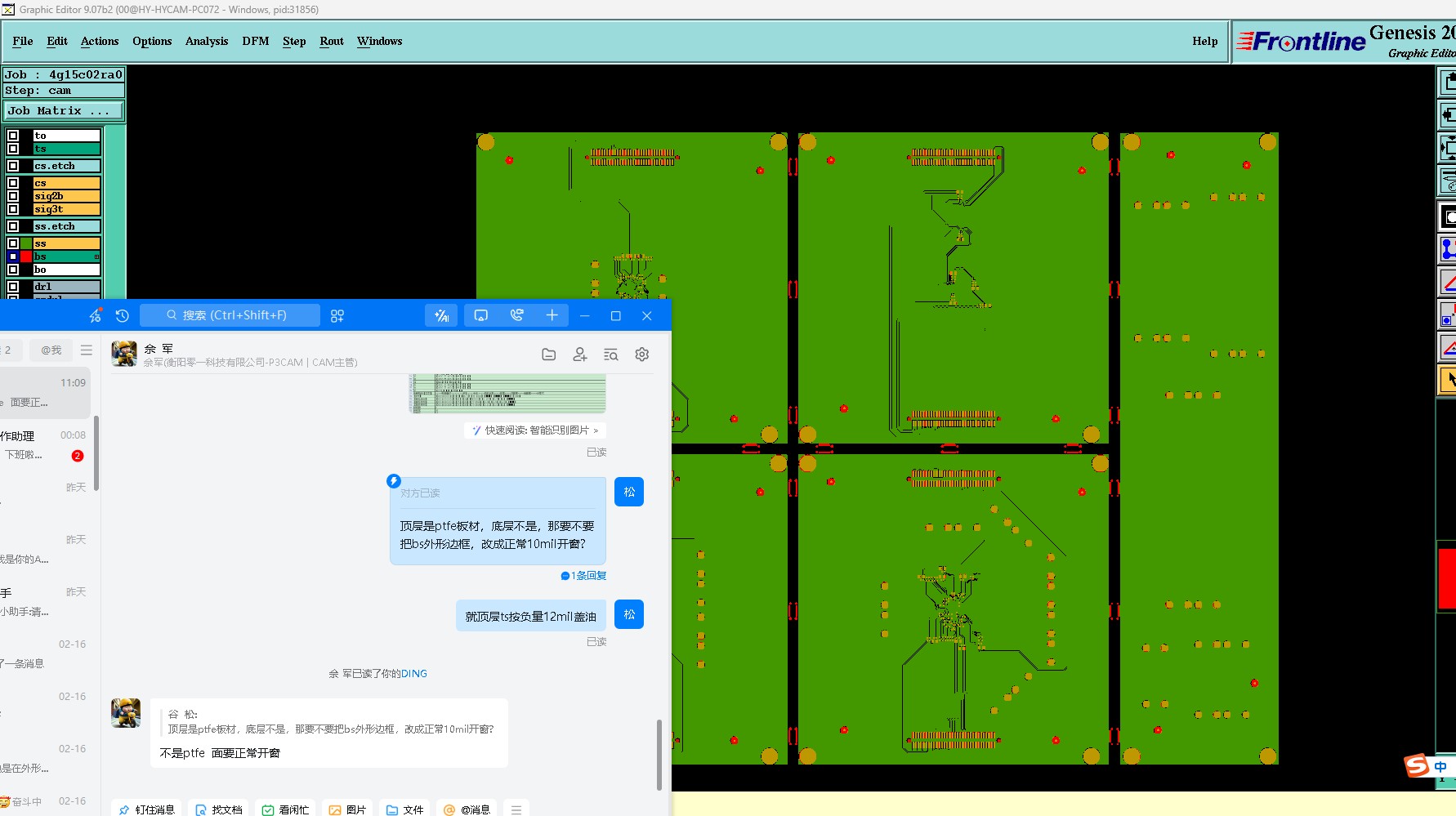Toggle the 'sig3t' layer checkbox
Viewport: 1456px width, 816px height.
[13, 209]
